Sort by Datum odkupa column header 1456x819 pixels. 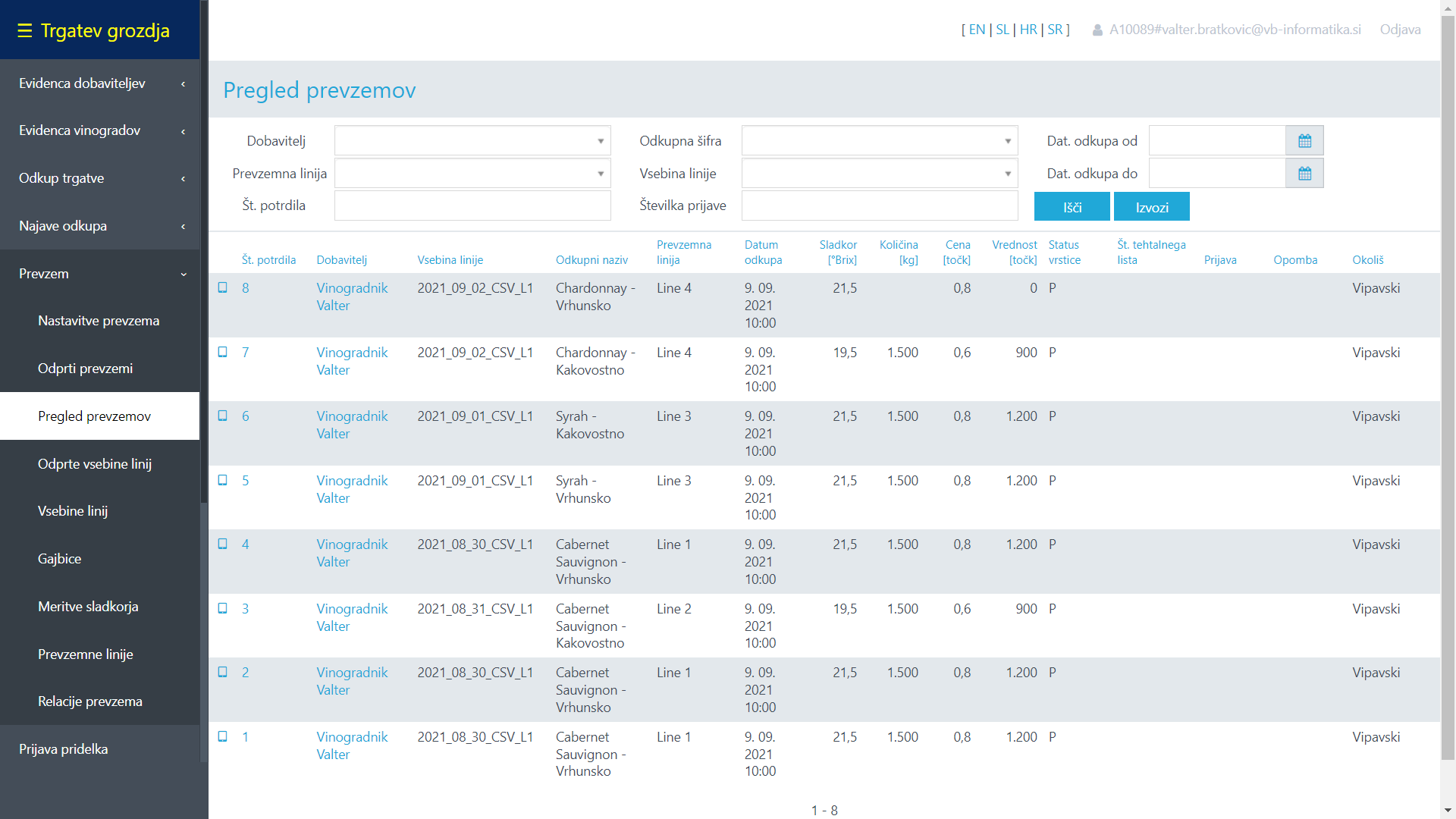point(763,253)
